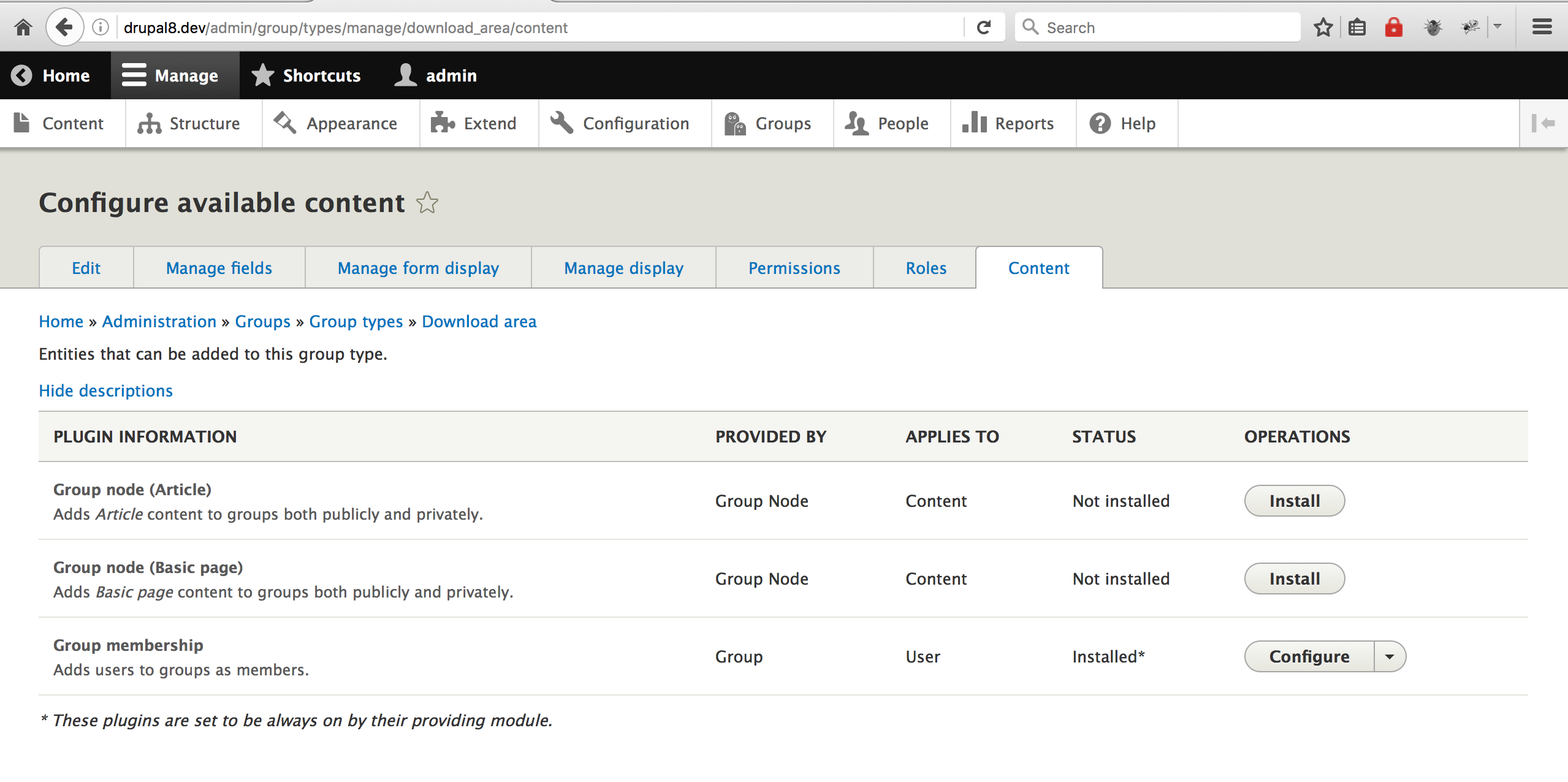Follow the Home breadcrumb link
The height and width of the screenshot is (782, 1568).
(61, 321)
